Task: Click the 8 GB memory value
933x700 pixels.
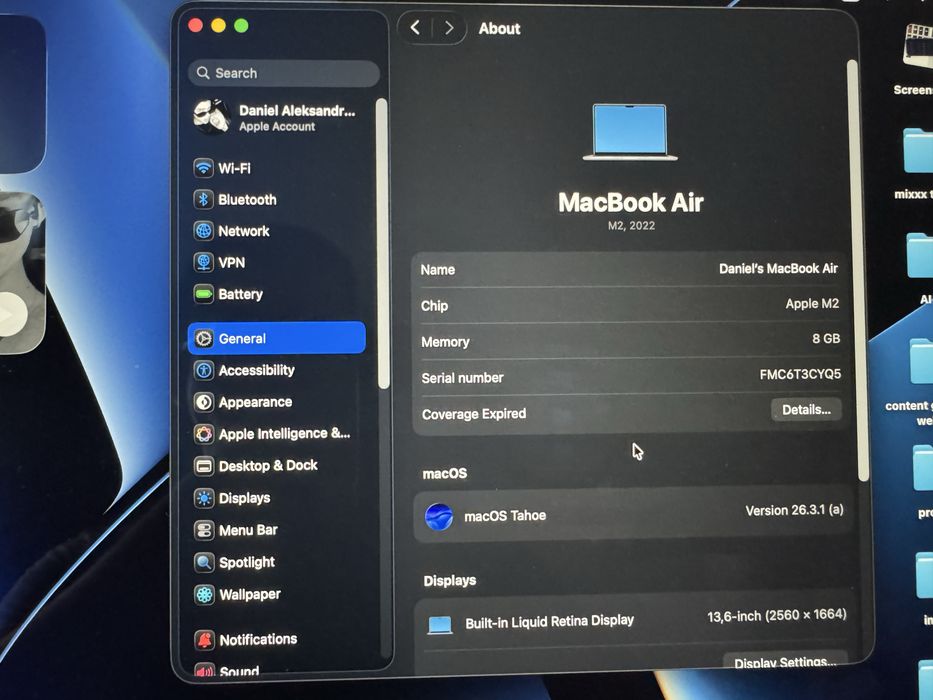Action: click(x=826, y=339)
